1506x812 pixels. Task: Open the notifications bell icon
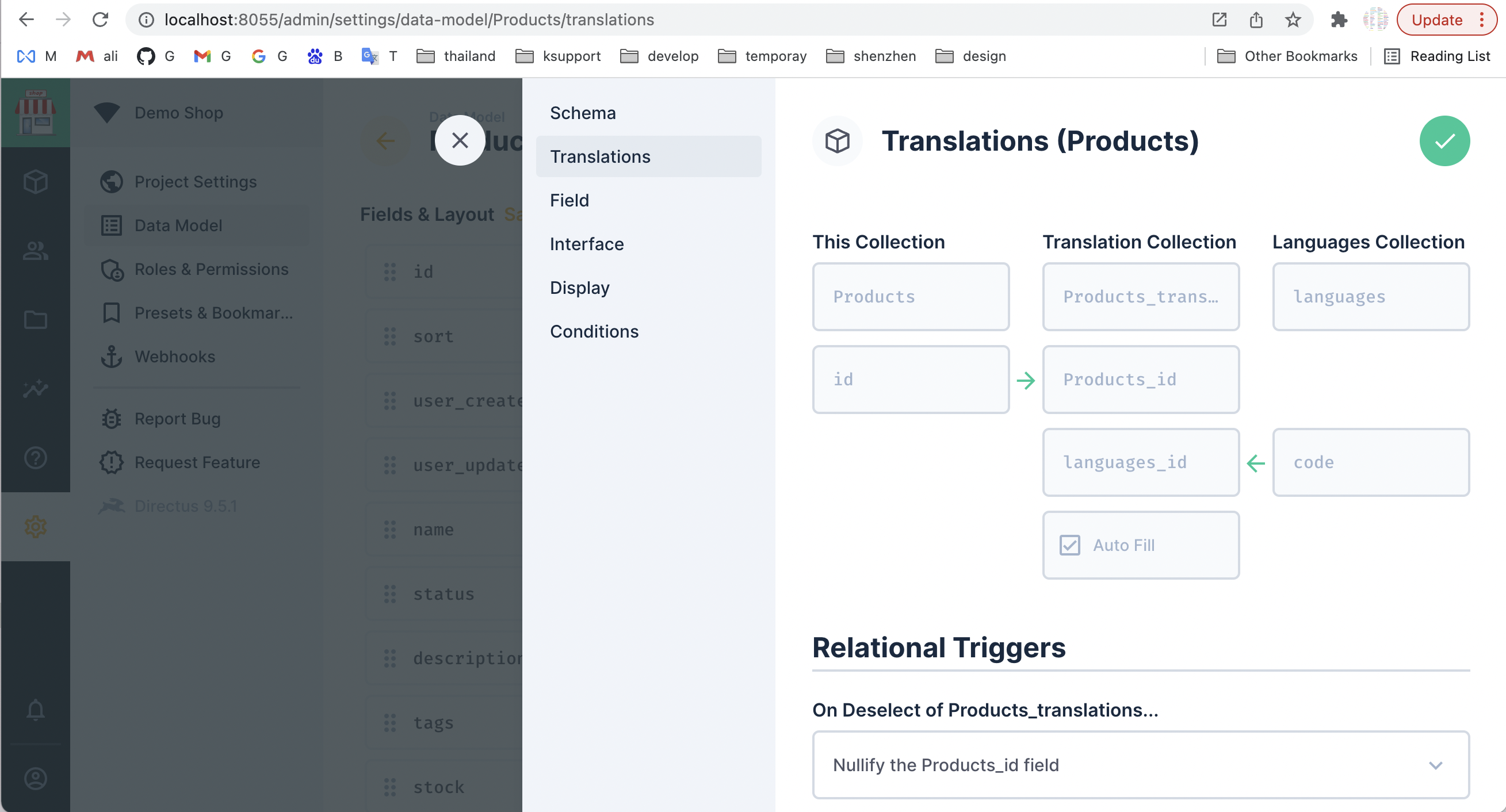point(35,709)
